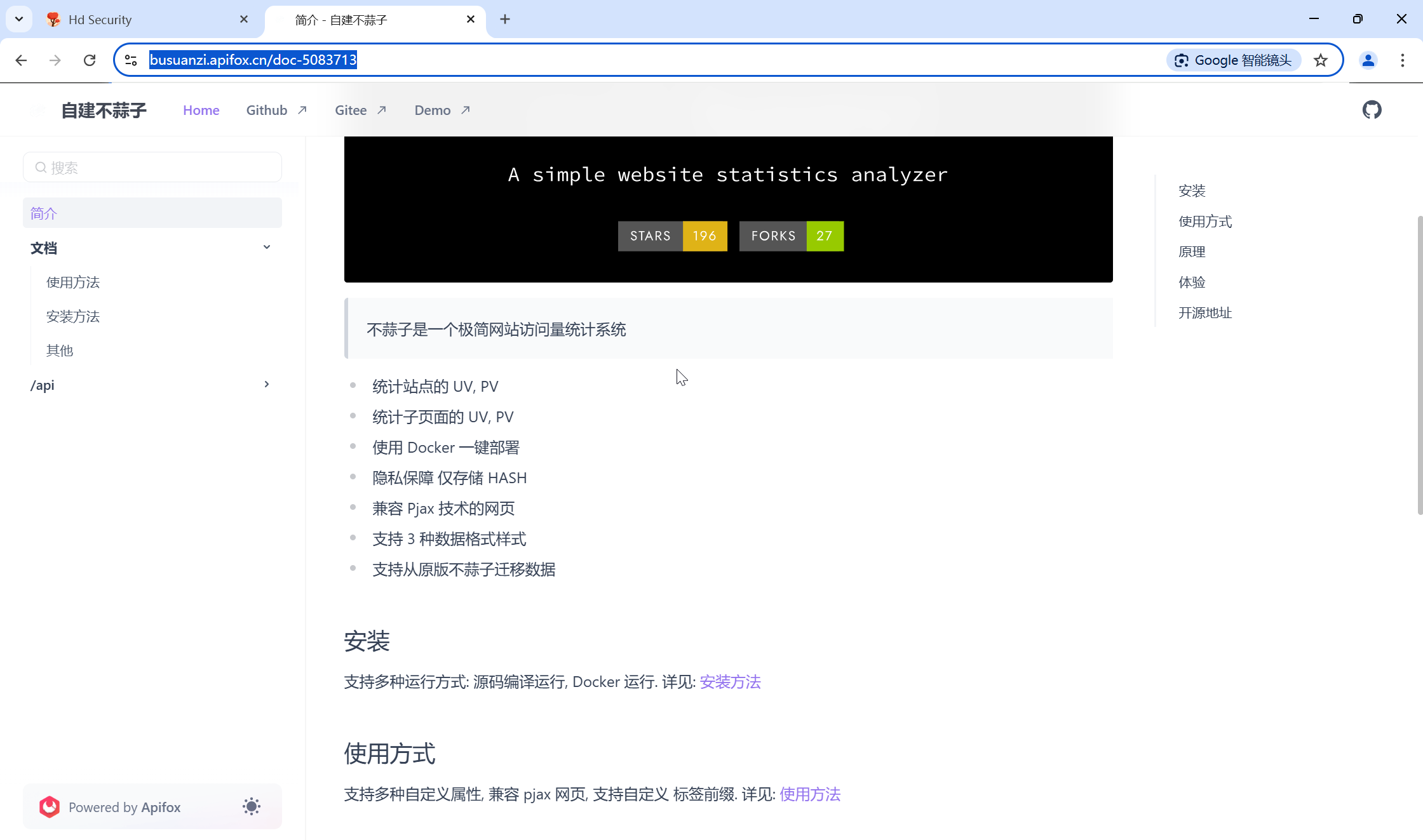The width and height of the screenshot is (1423, 840).
Task: Open the 安装方法 link in the 安装 paragraph
Action: tap(730, 682)
